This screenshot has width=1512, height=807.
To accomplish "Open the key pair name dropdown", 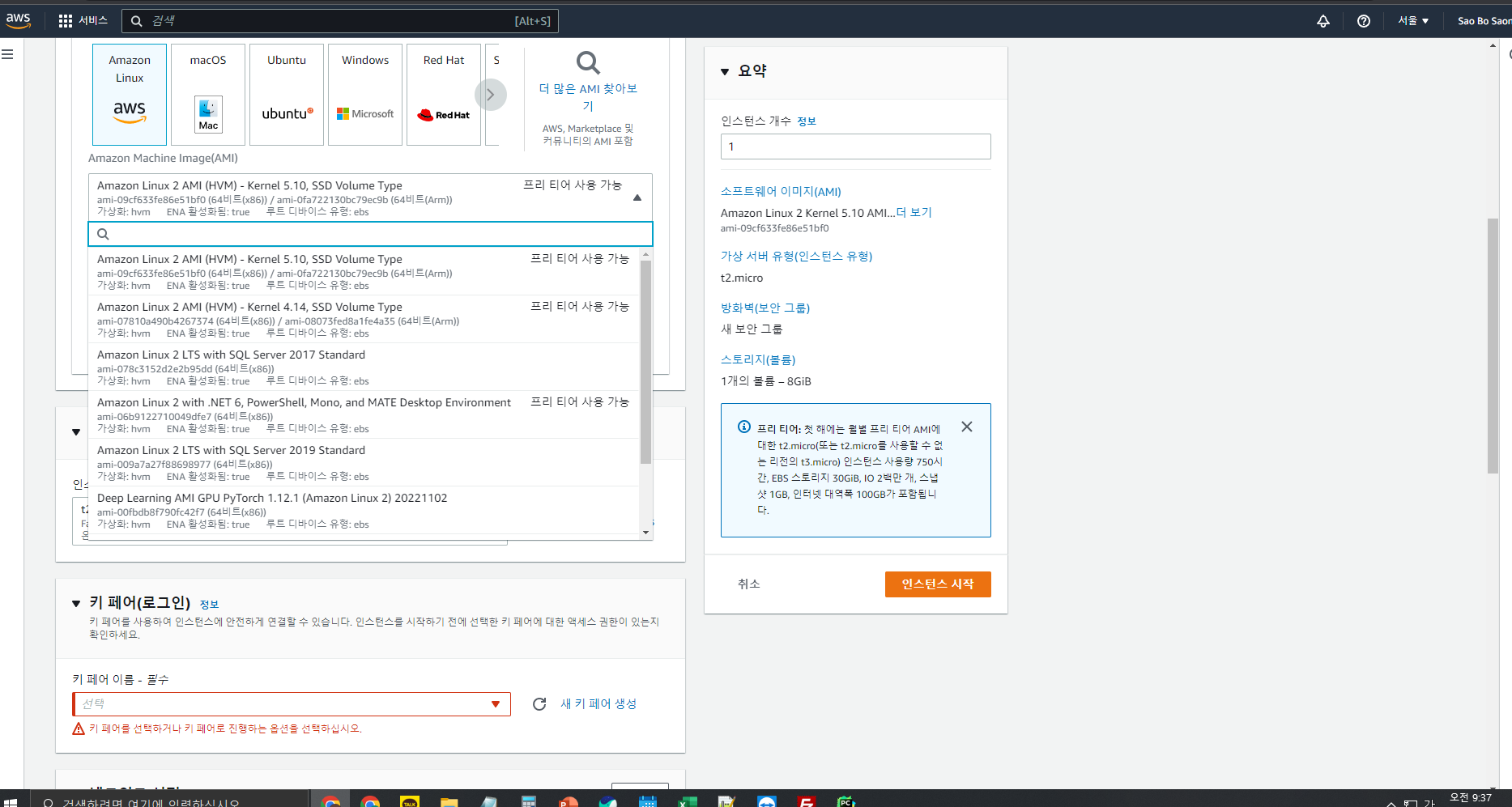I will (292, 704).
